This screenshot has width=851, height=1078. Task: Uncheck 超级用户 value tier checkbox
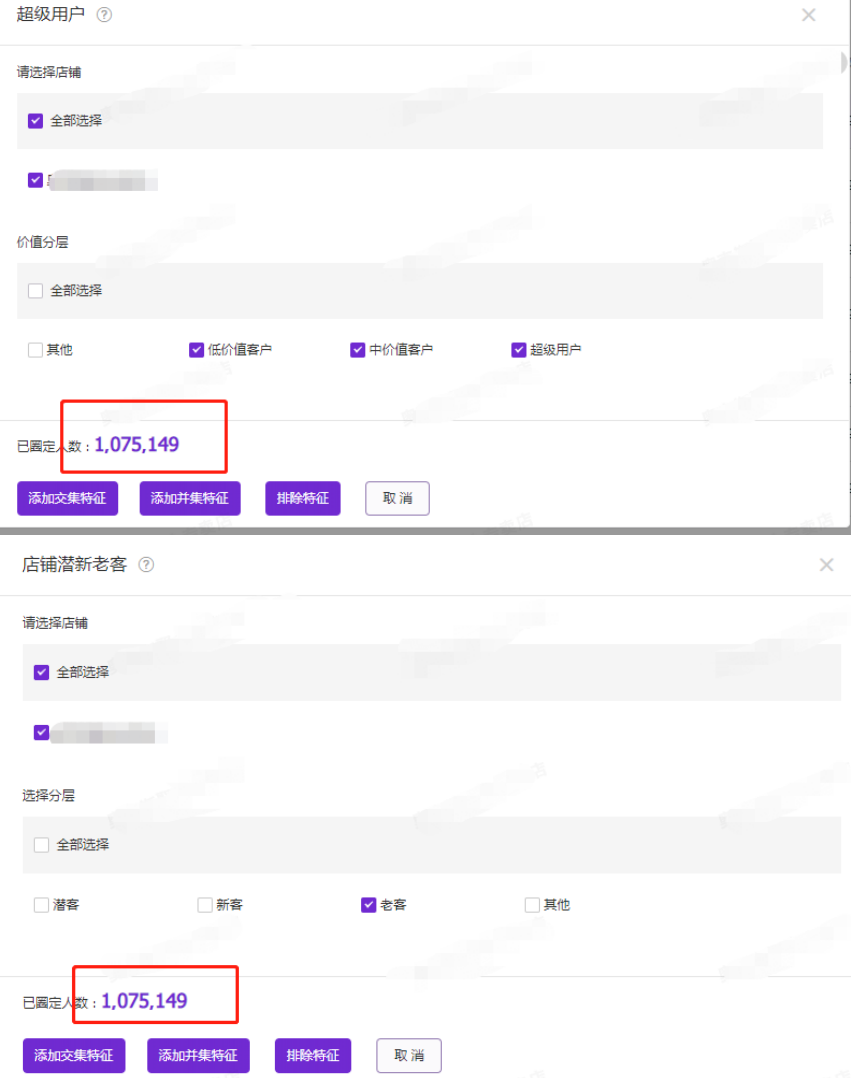pos(519,350)
